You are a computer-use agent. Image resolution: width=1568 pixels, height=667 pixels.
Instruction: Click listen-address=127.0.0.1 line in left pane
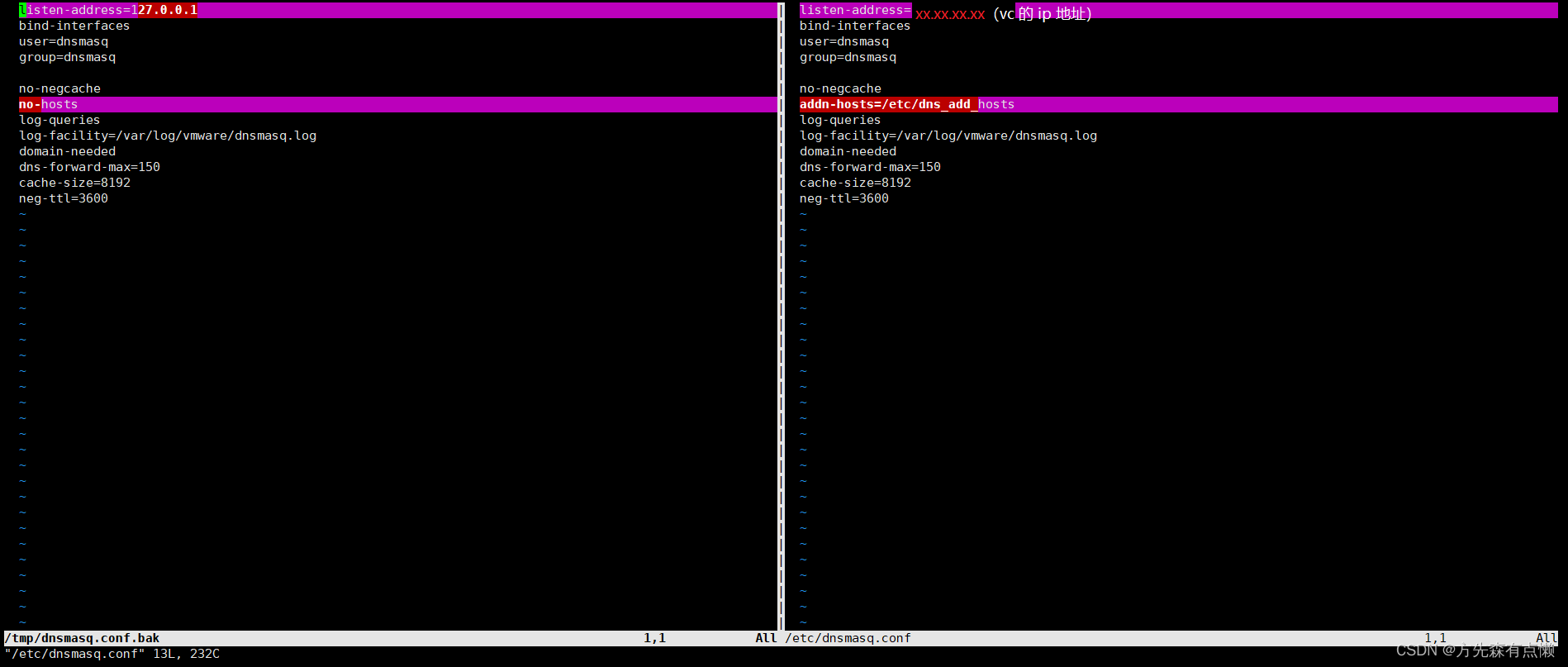pos(399,10)
